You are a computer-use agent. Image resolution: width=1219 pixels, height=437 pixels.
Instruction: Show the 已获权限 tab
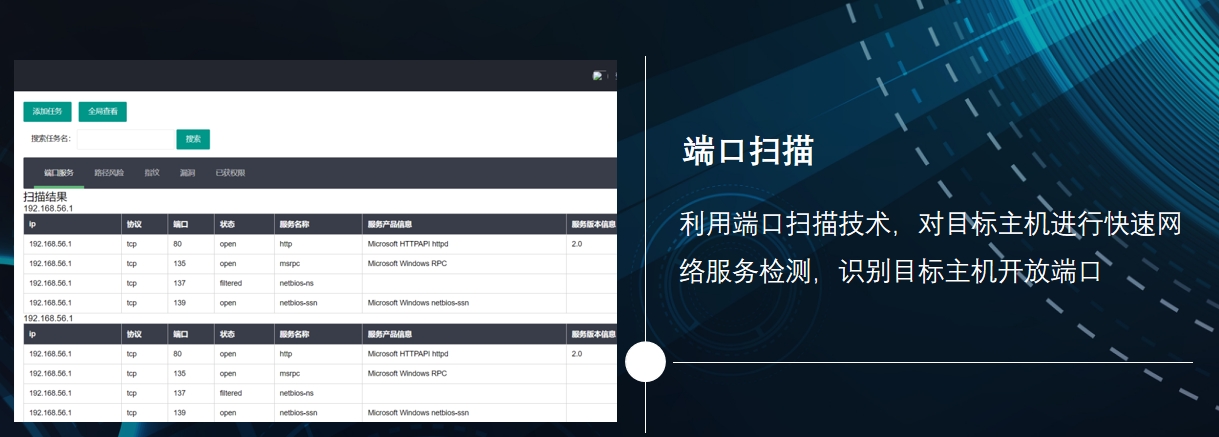coord(230,173)
